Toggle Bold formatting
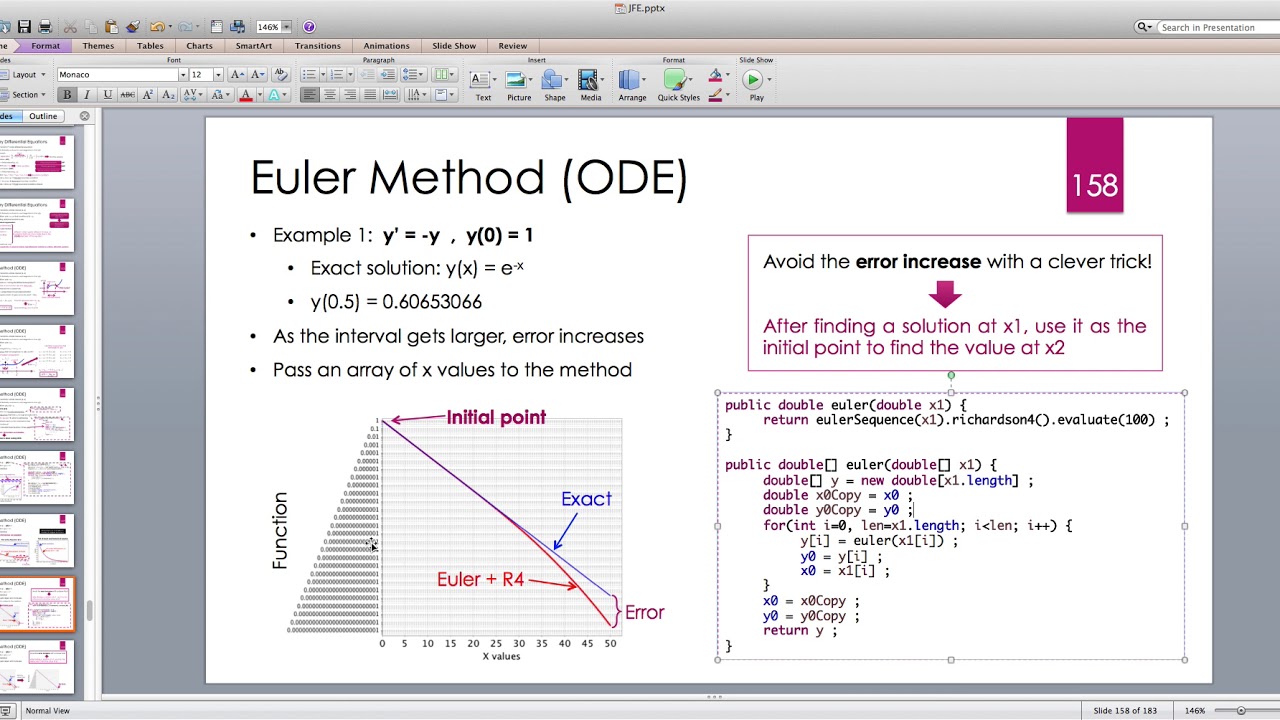 click(67, 95)
